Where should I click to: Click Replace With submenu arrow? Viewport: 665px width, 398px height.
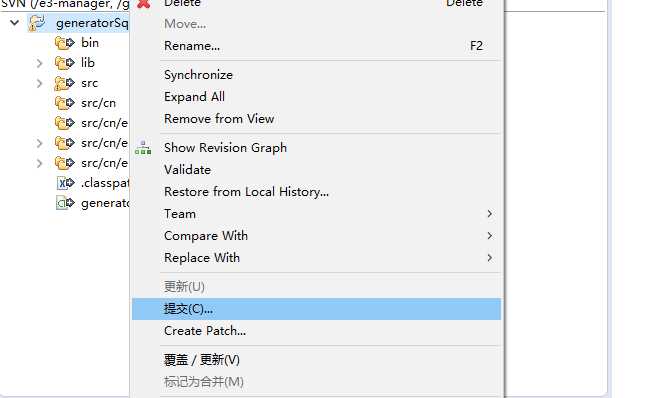click(490, 258)
